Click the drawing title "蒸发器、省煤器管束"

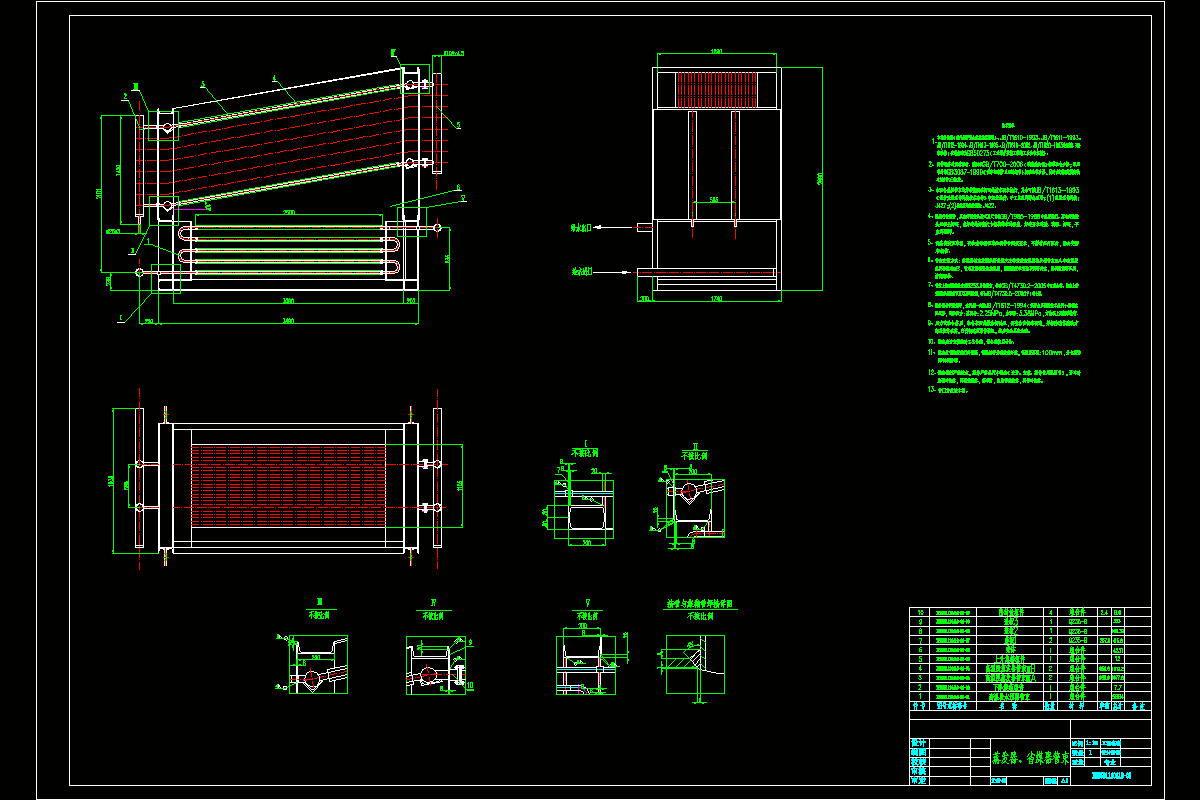click(x=1030, y=758)
